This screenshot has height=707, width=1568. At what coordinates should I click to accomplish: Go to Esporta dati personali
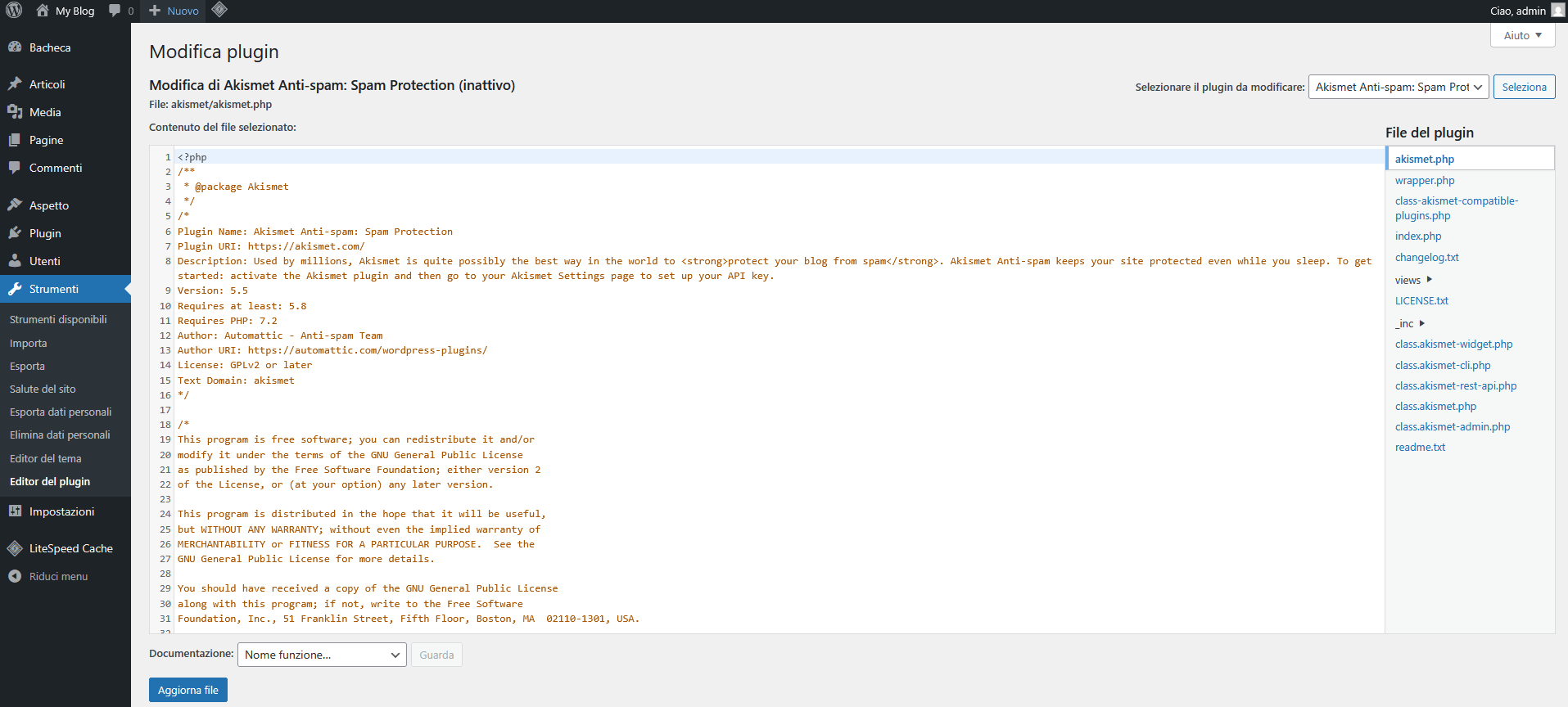pos(61,412)
